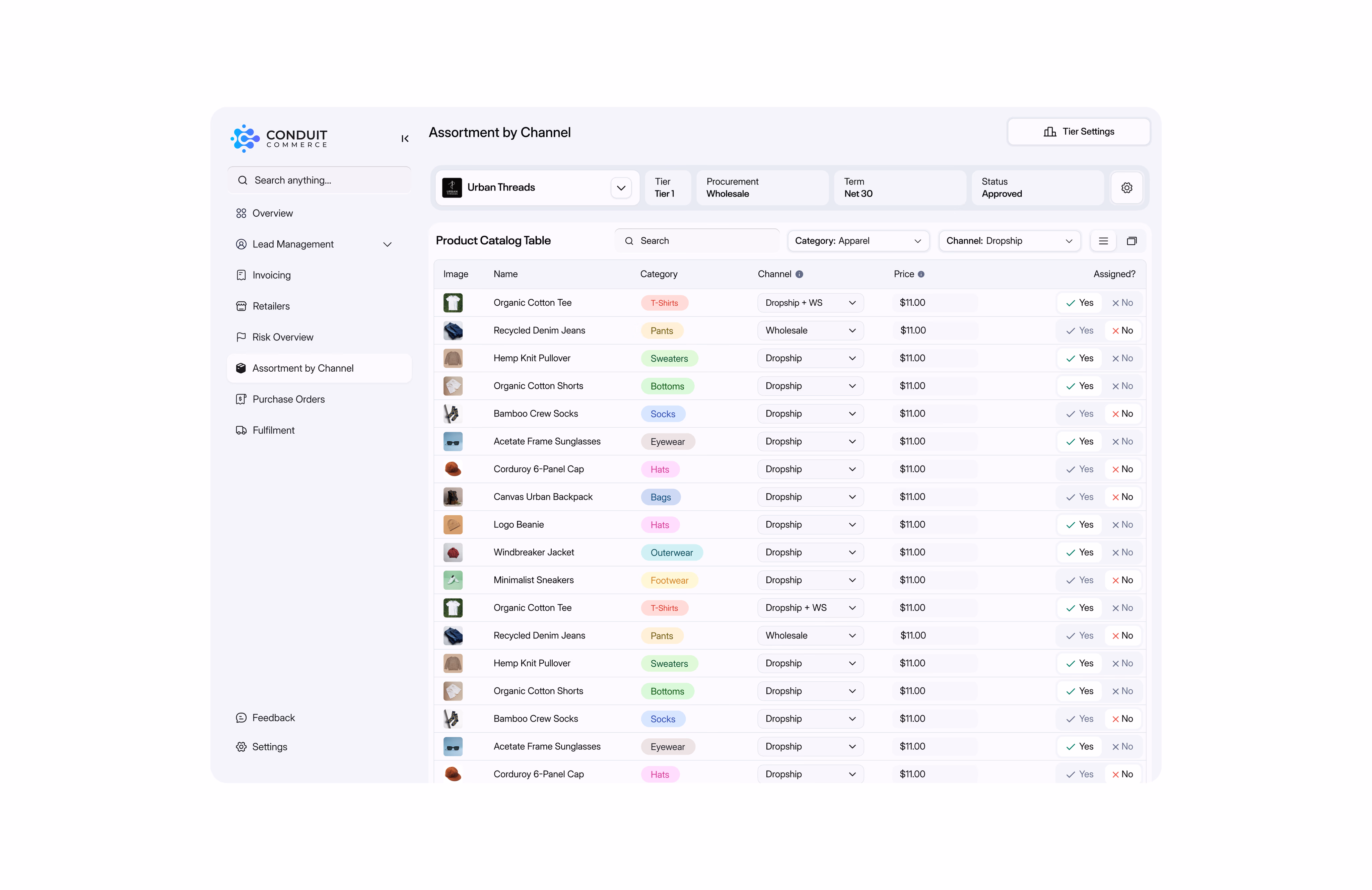Click the info icon next to Price column
1372x890 pixels.
(x=920, y=274)
